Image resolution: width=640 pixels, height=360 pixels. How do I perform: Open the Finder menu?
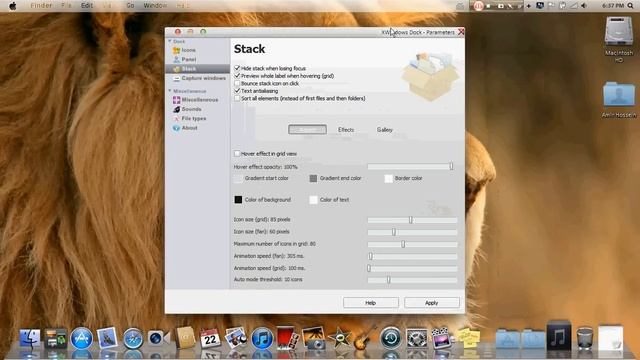[41, 5]
